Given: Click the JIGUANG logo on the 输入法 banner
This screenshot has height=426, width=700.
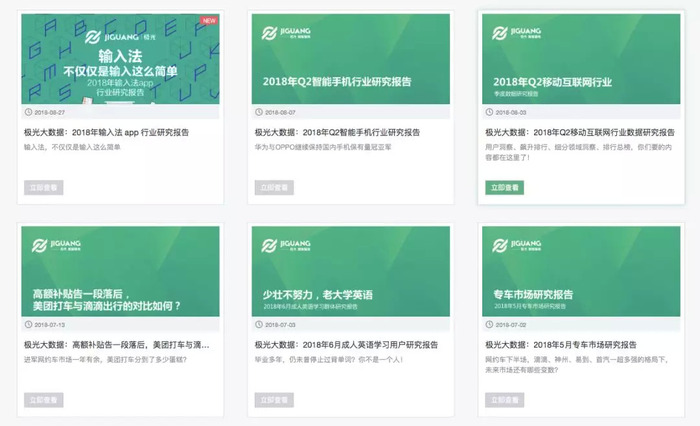Looking at the screenshot, I should click(x=121, y=37).
